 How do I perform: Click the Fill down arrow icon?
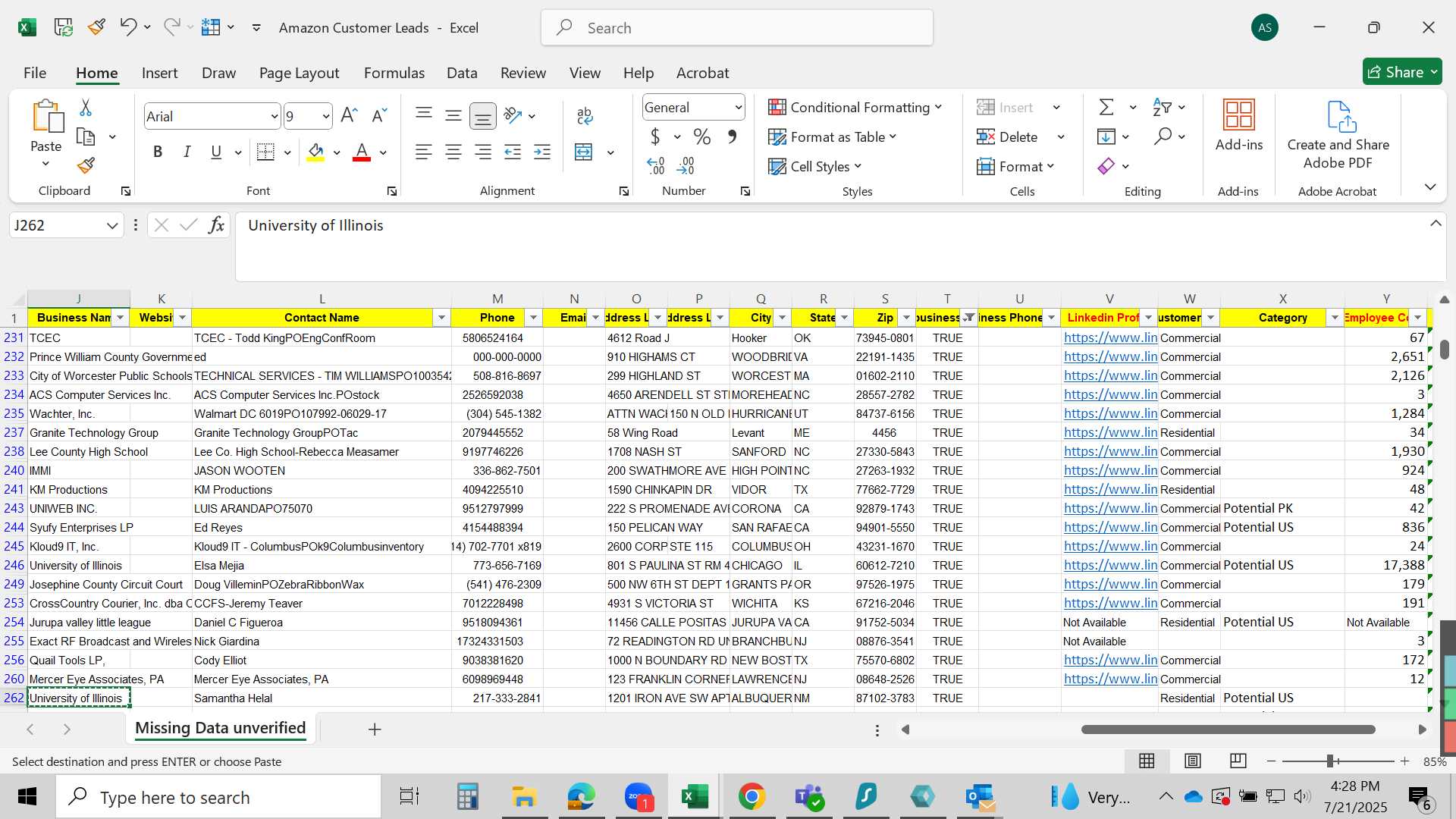tap(1106, 136)
